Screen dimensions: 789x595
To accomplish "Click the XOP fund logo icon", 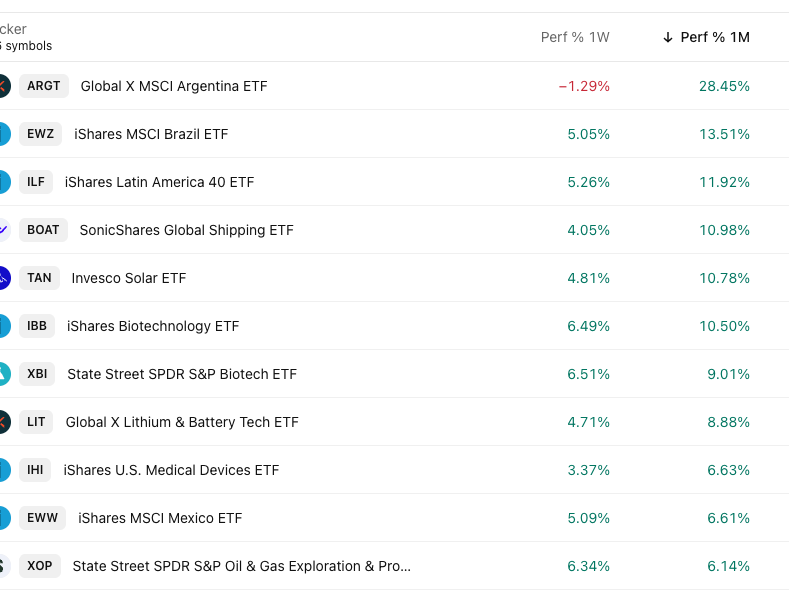I will [3, 566].
